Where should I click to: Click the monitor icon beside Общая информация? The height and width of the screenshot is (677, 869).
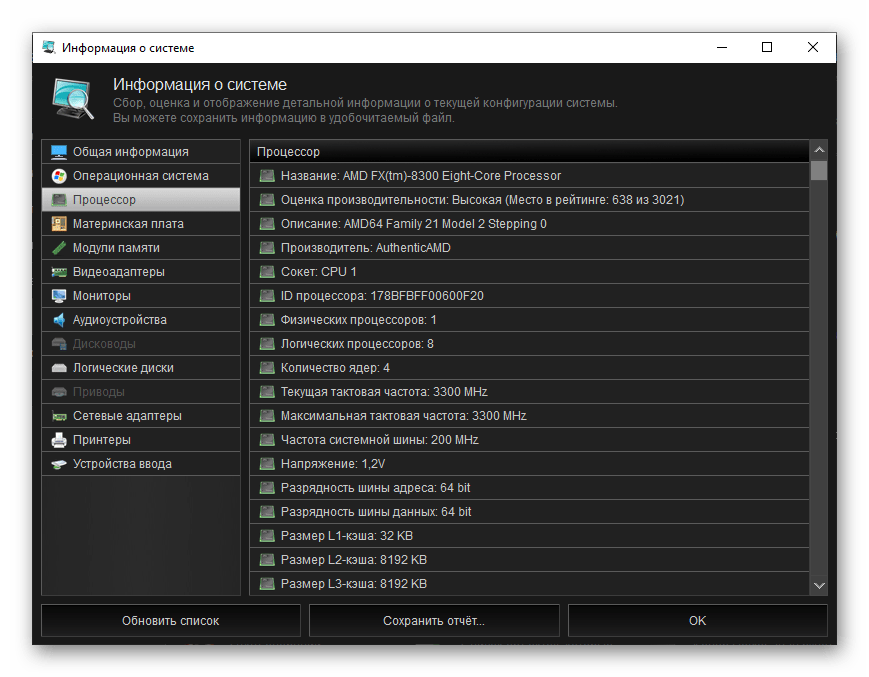pyautogui.click(x=59, y=152)
